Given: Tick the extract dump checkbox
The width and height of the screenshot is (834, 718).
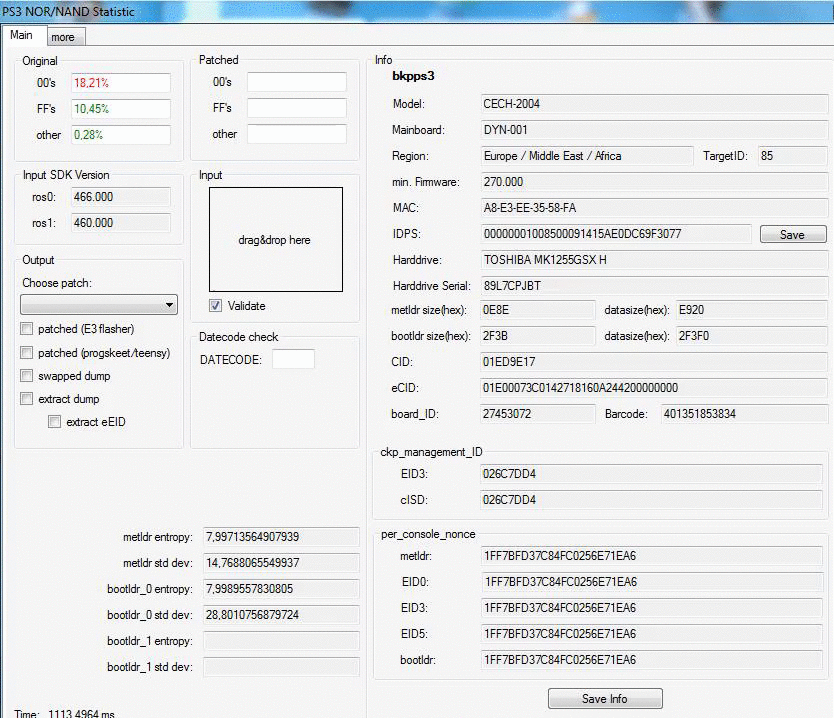Looking at the screenshot, I should click(x=27, y=398).
